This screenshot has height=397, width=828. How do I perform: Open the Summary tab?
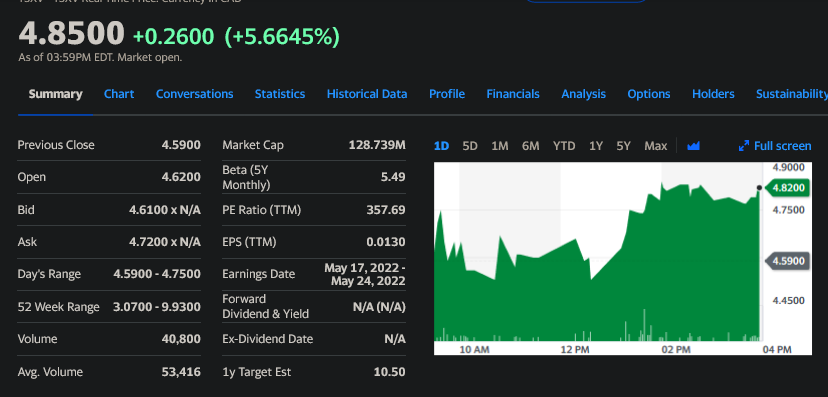click(55, 94)
